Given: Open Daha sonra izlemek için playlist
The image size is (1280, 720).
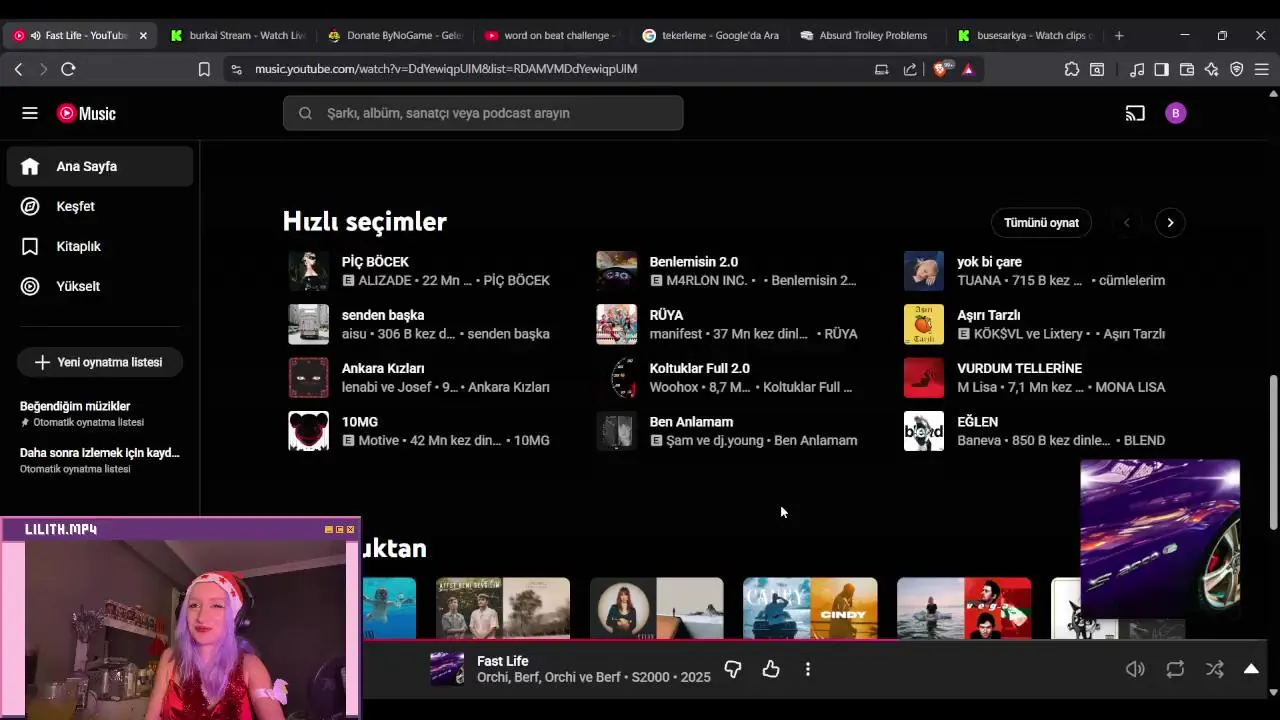Looking at the screenshot, I should tap(100, 460).
